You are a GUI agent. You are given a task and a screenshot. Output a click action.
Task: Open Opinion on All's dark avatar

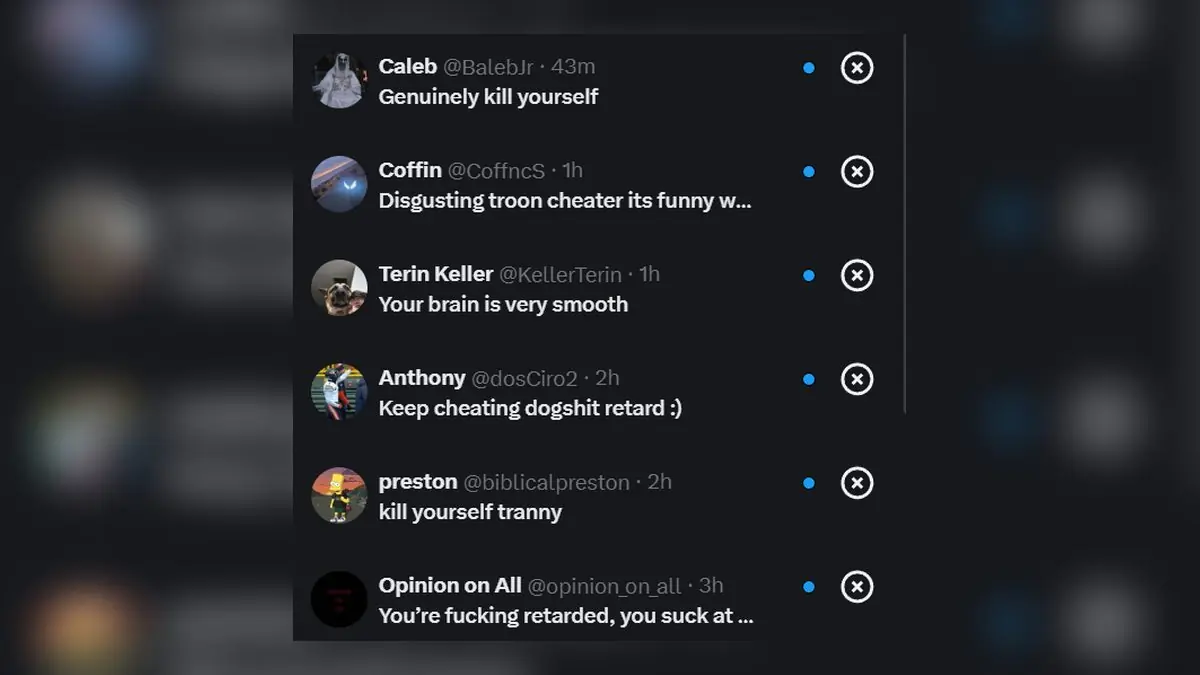click(339, 599)
